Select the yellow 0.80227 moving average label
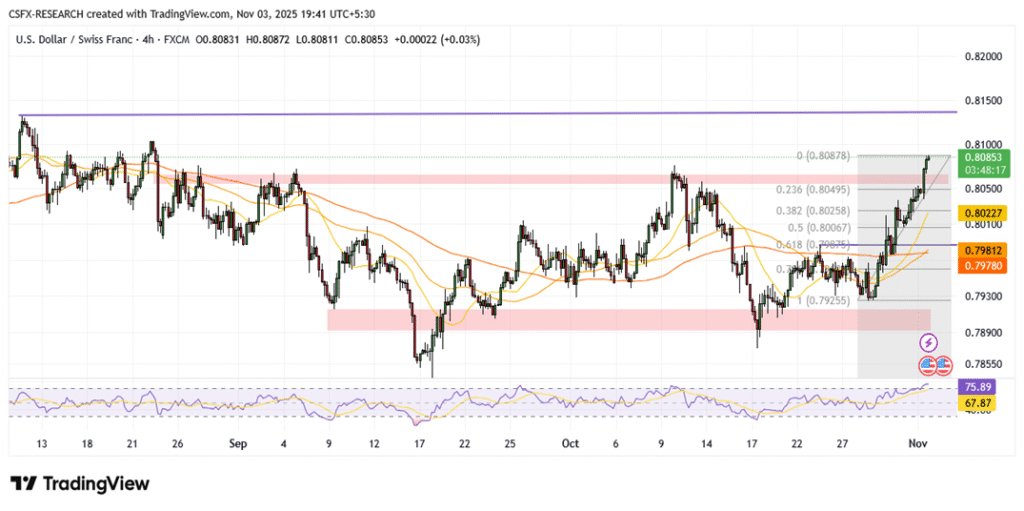Viewport: 1024px width, 511px height. pos(984,213)
